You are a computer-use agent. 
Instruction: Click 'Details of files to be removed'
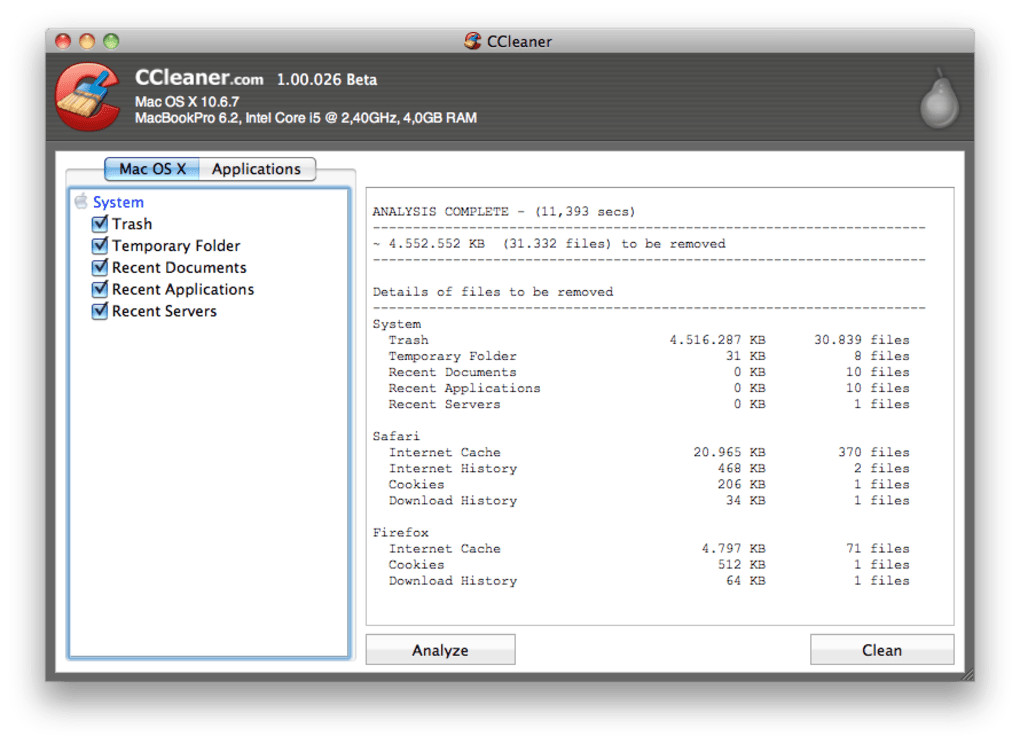(493, 292)
